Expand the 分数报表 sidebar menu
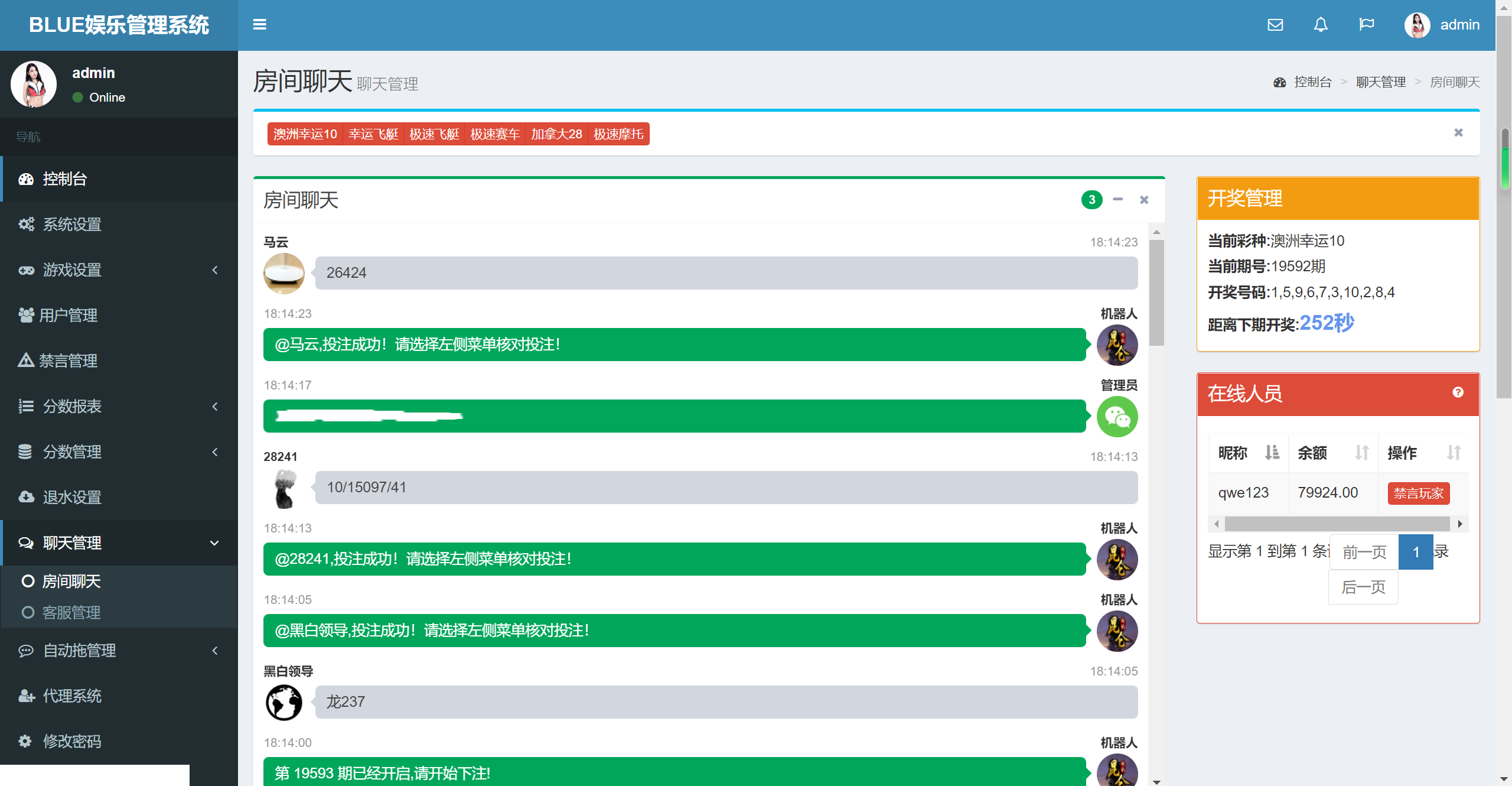The height and width of the screenshot is (786, 1512). 118,407
